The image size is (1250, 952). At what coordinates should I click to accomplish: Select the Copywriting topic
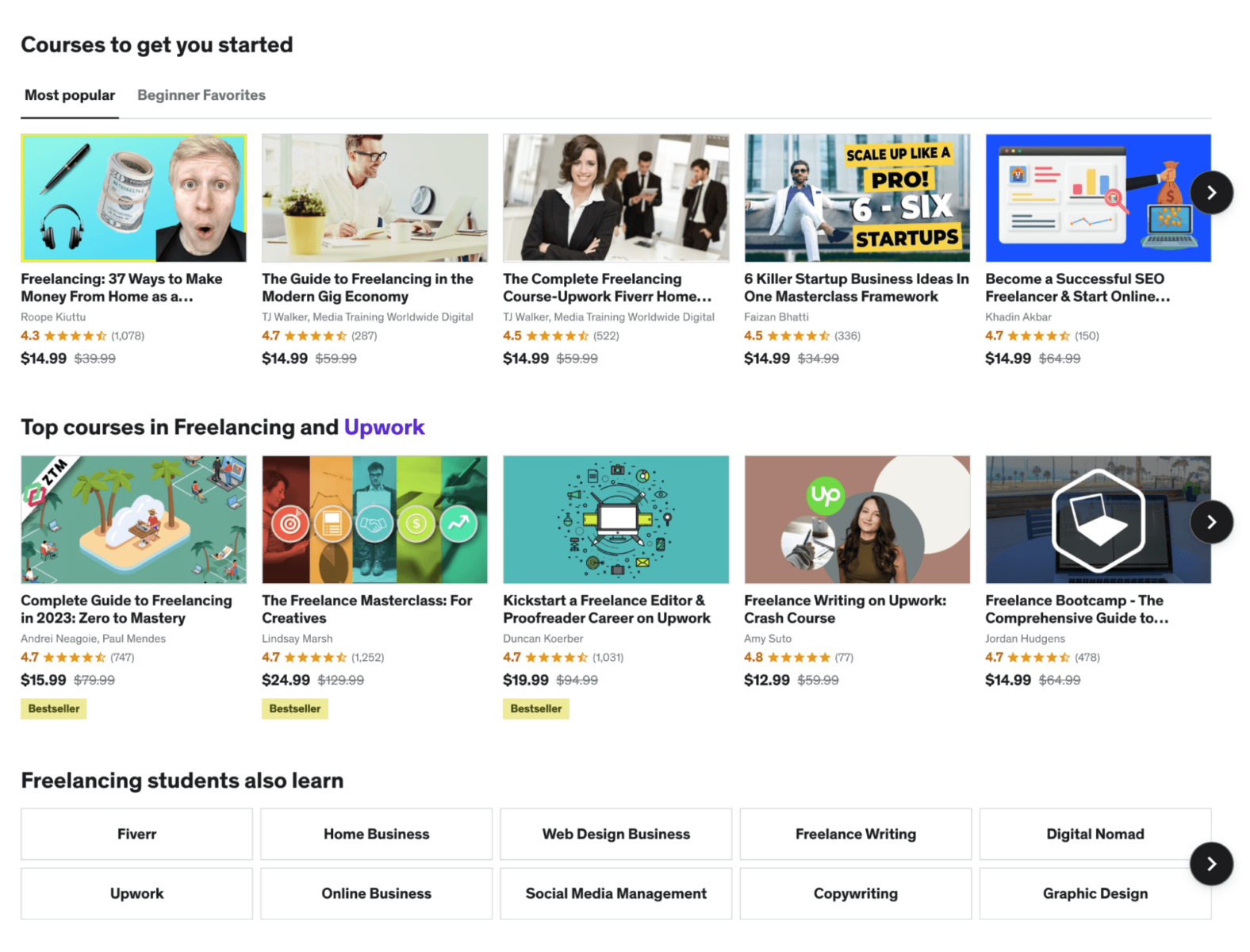855,893
